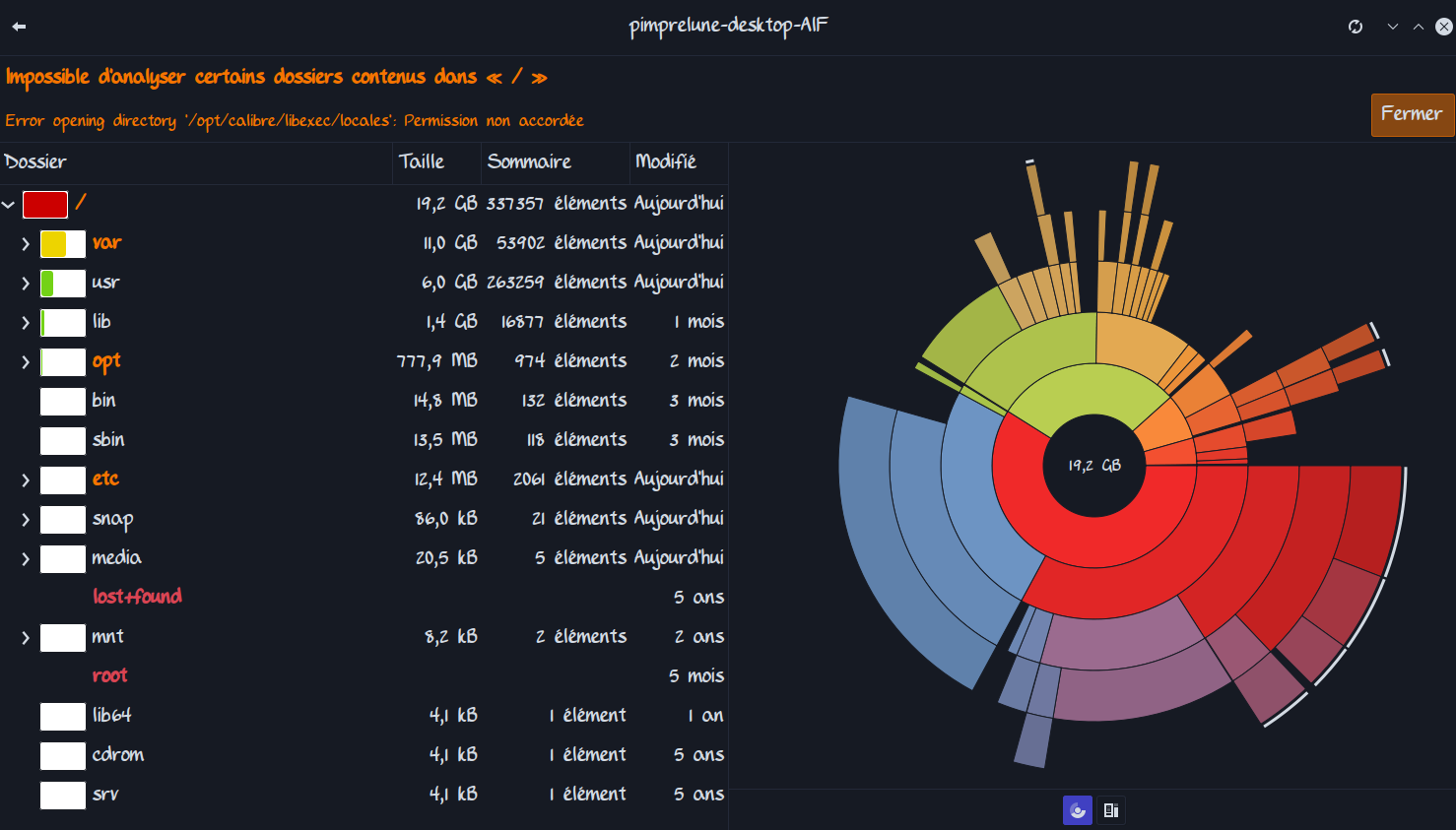The height and width of the screenshot is (830, 1456).
Task: Go back with the left arrow icon
Action: [x=19, y=27]
